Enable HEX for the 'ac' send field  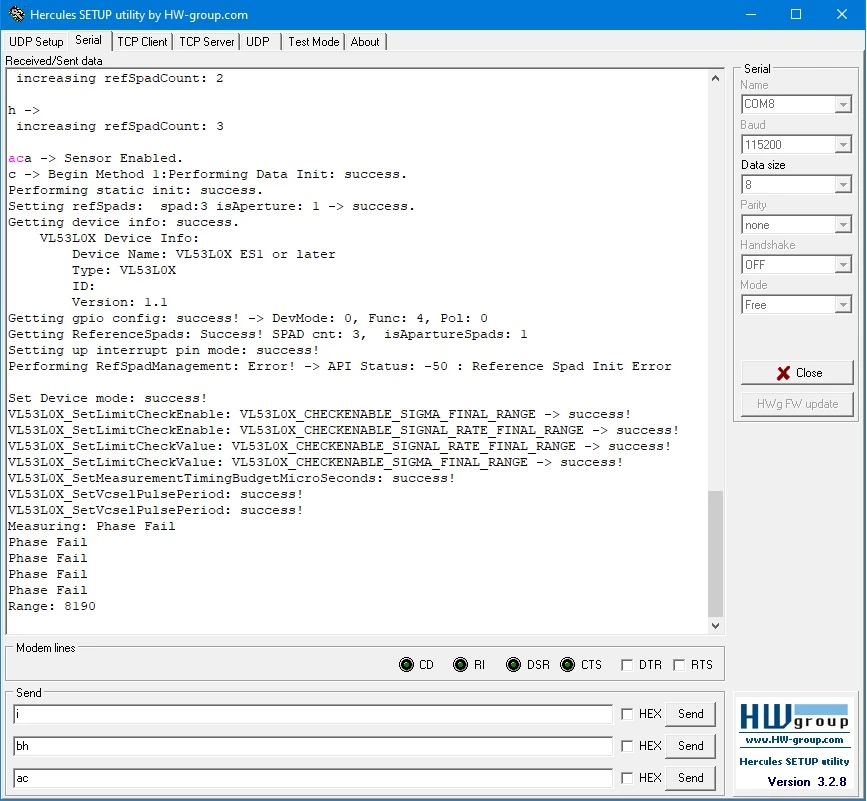coord(626,778)
